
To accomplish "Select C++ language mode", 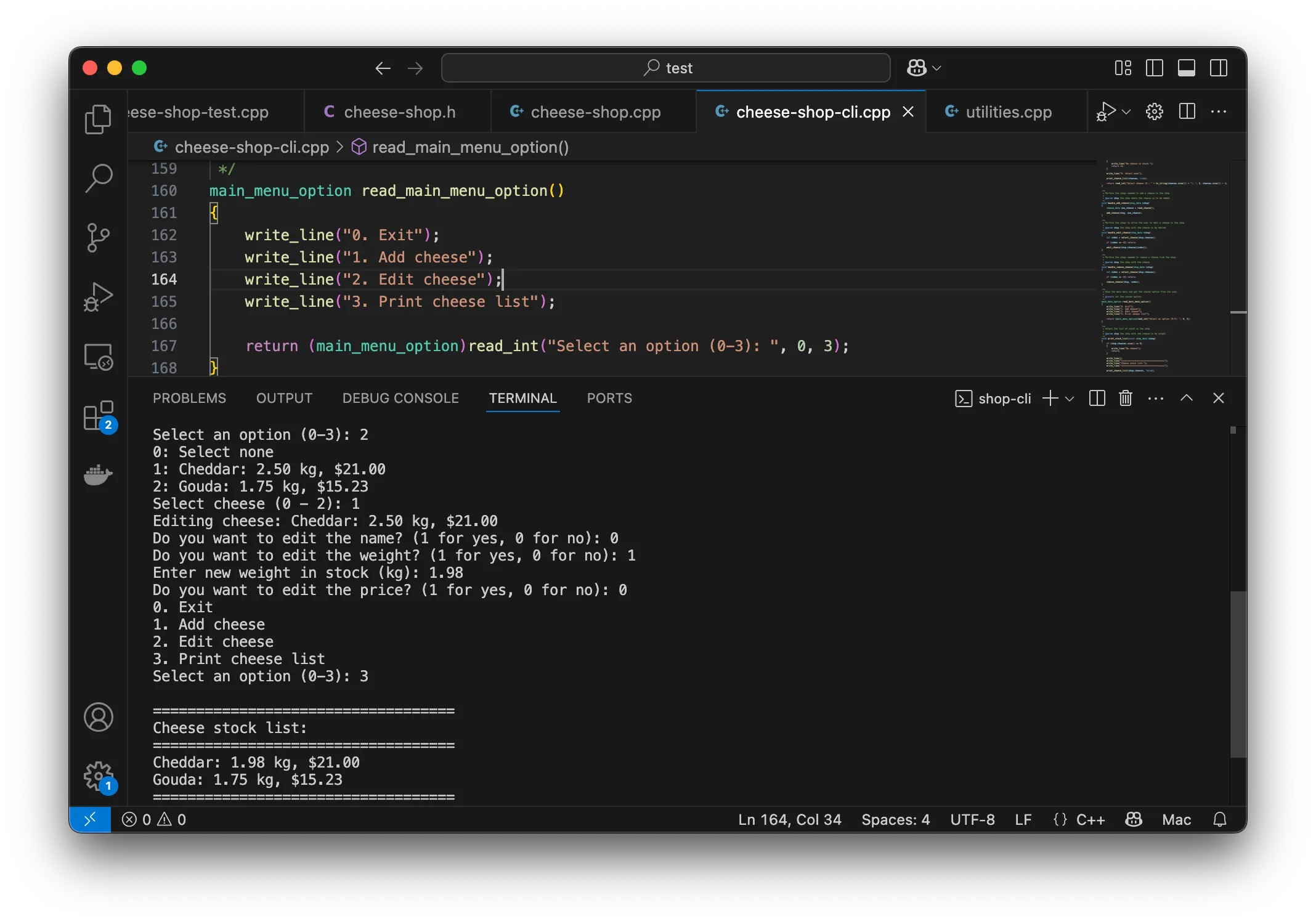I will coord(1090,819).
